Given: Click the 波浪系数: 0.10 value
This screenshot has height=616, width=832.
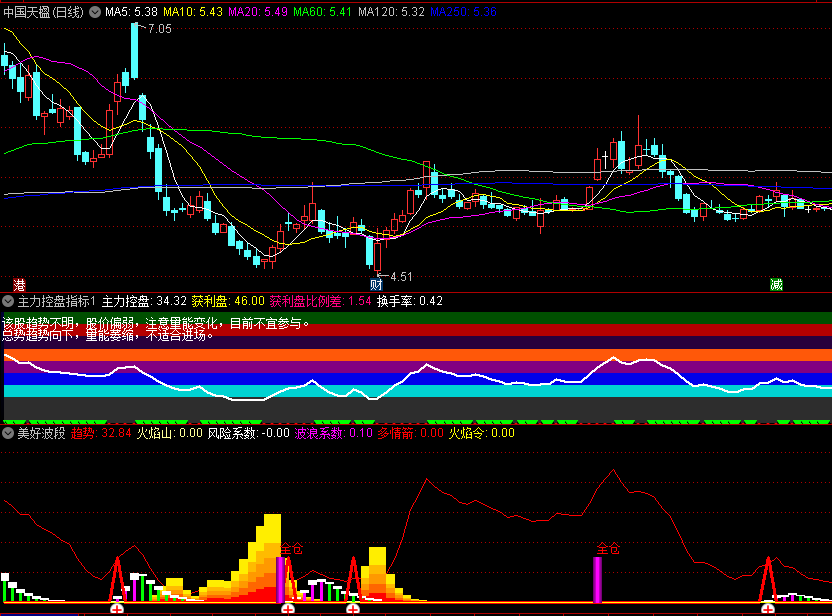Looking at the screenshot, I should tap(334, 433).
